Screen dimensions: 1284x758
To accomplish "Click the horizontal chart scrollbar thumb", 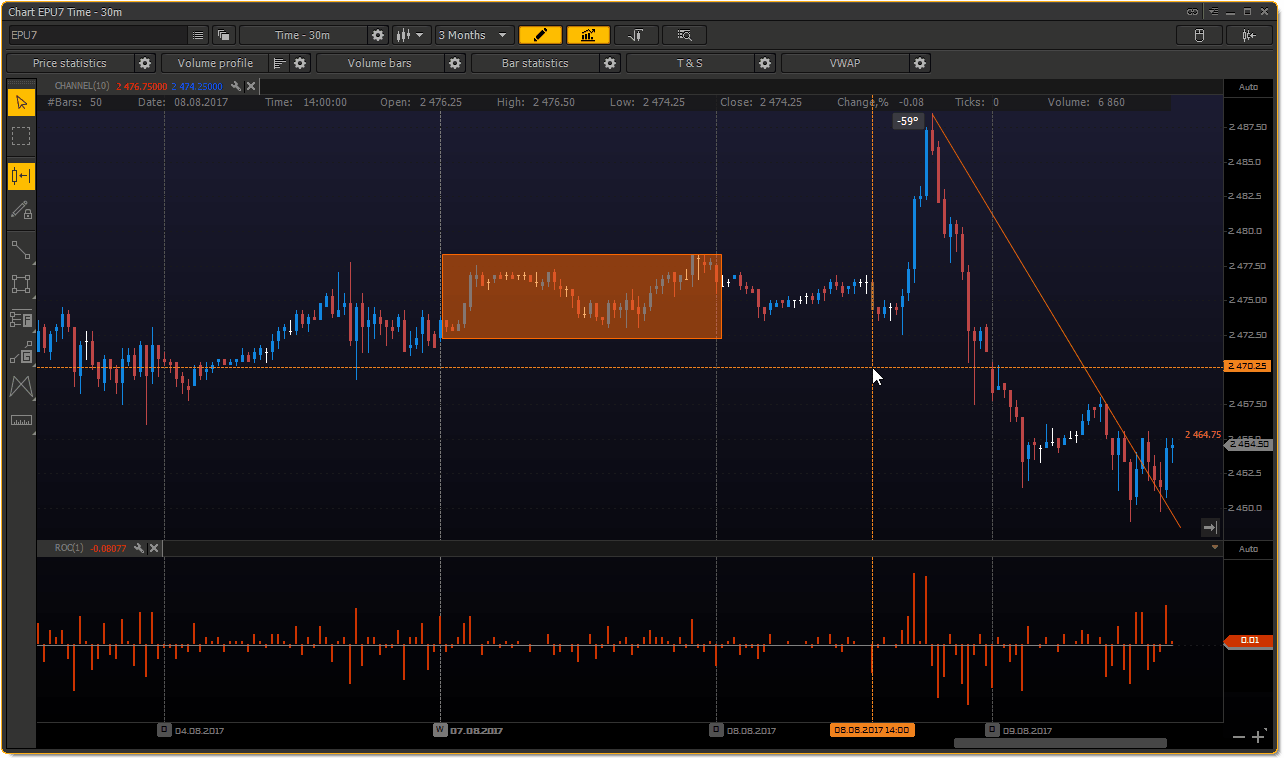I will (1060, 743).
